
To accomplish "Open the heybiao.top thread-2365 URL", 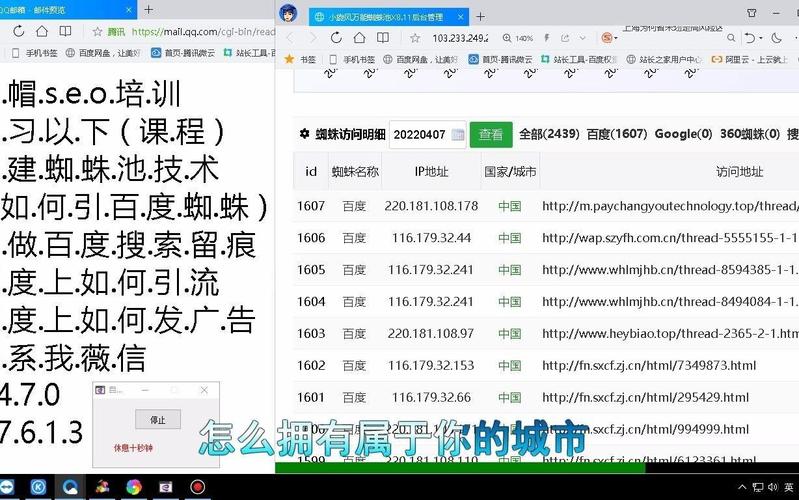I will pos(670,333).
